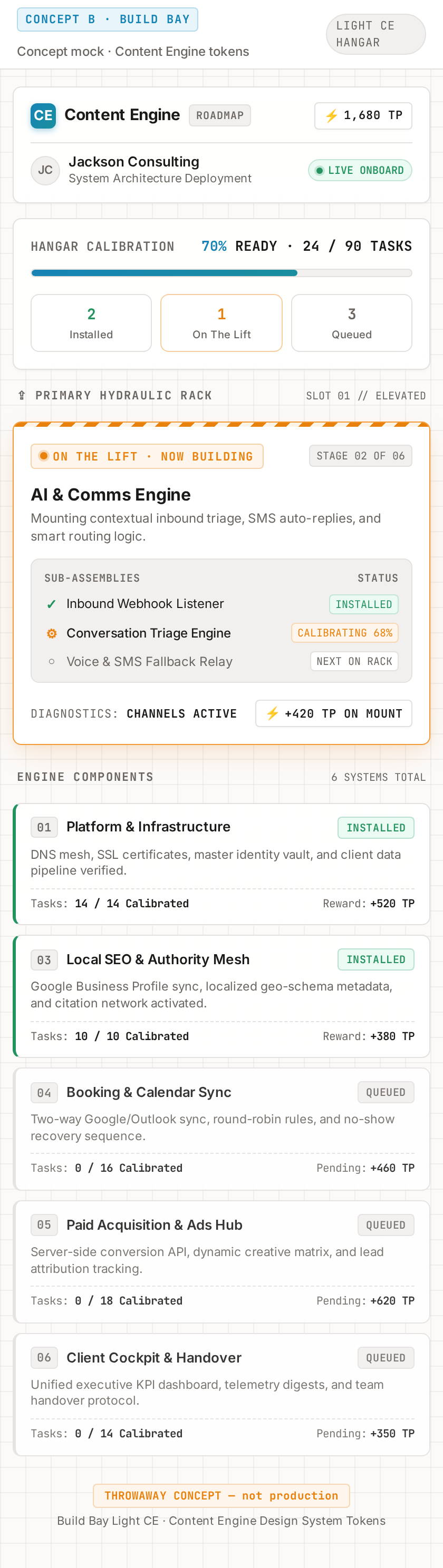Screen dimensions: 443x1568
Task: Click the "Reward: +520 TP" text
Action: [x=369, y=904]
